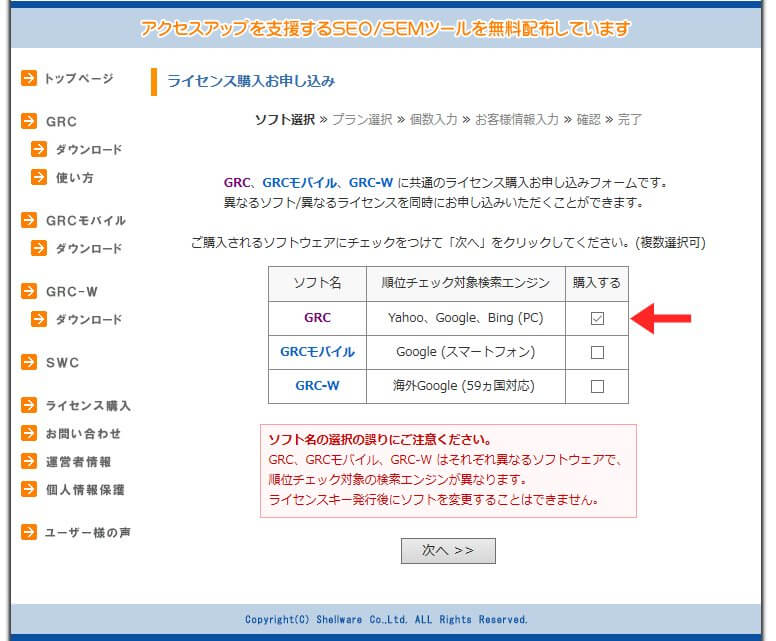Click the arrow icon next to GRC-W heading
Viewport: 776px width, 641px height.
coord(29,291)
